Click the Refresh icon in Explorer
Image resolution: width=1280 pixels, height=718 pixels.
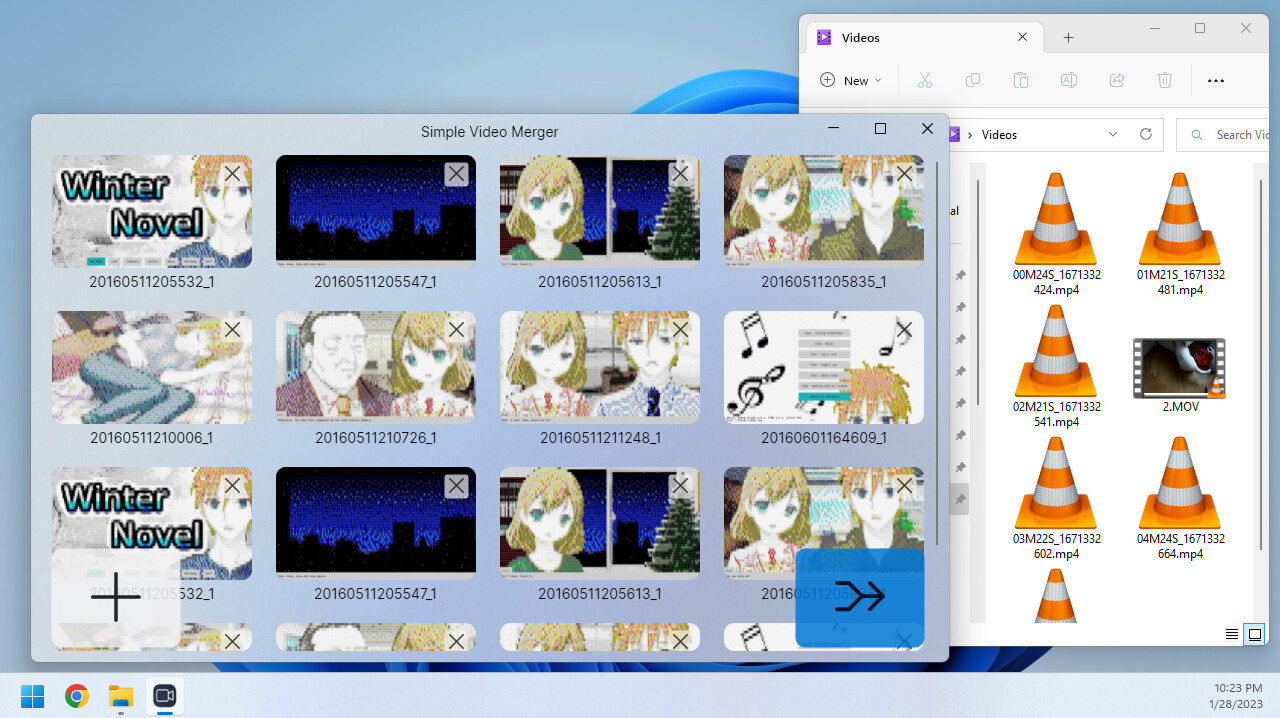[1146, 134]
